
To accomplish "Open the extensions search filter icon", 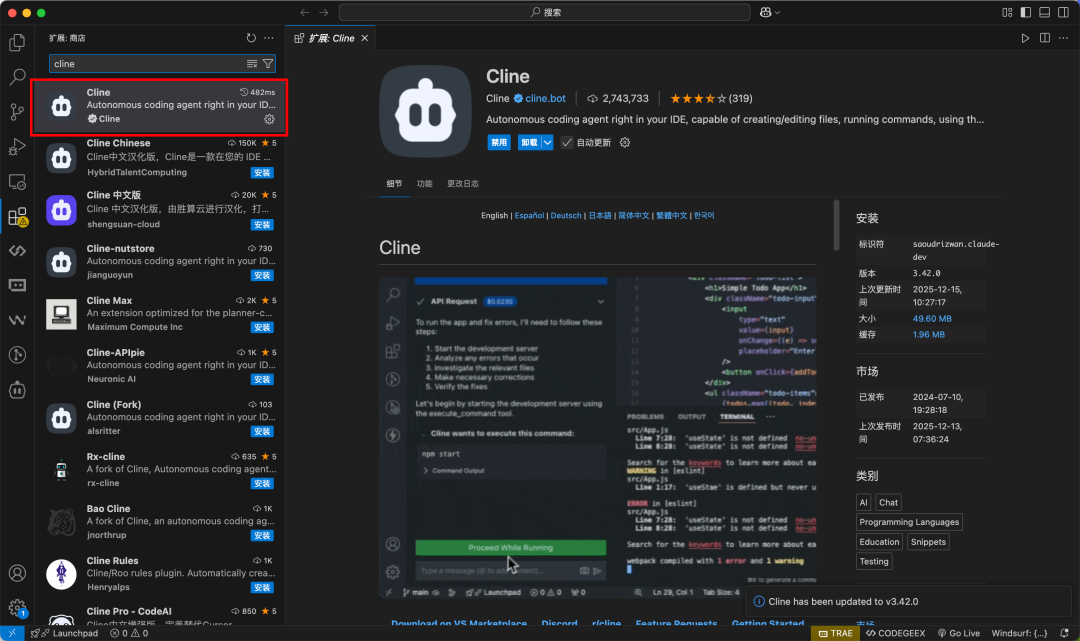I will 268,64.
